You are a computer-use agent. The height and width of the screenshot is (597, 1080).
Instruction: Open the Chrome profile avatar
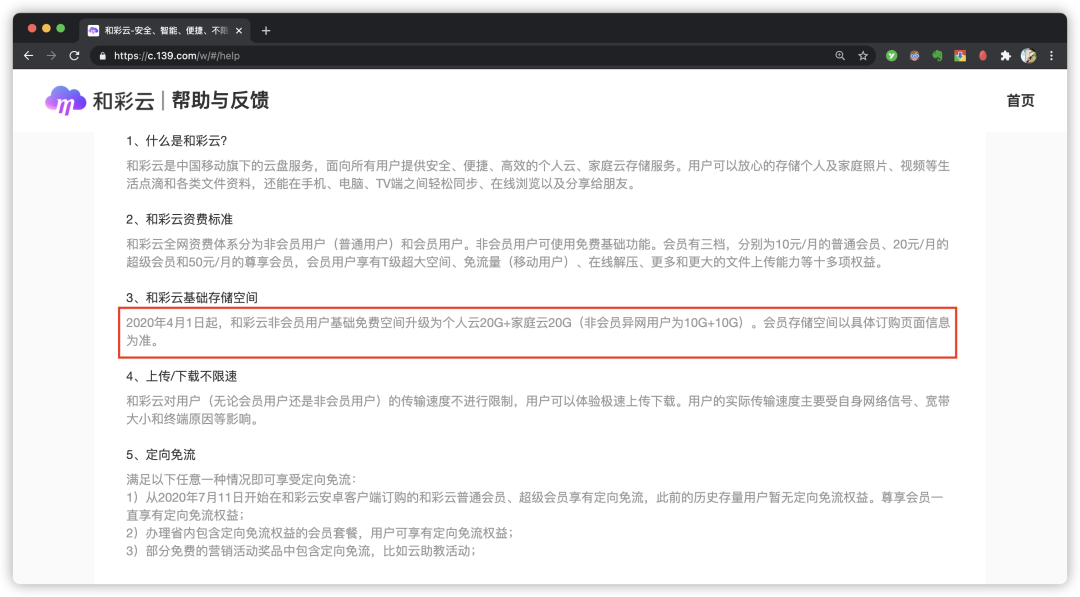click(1028, 56)
